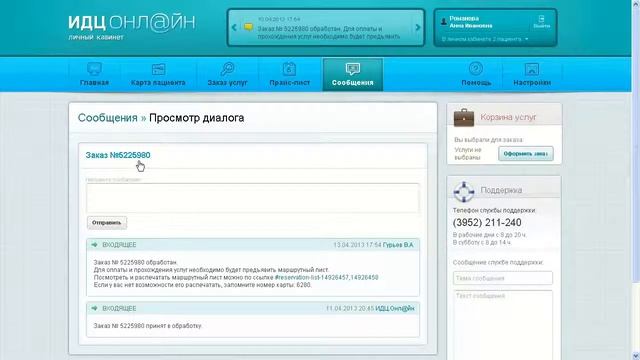Click sender name ИДЦ Онл@йн

(x=395, y=309)
